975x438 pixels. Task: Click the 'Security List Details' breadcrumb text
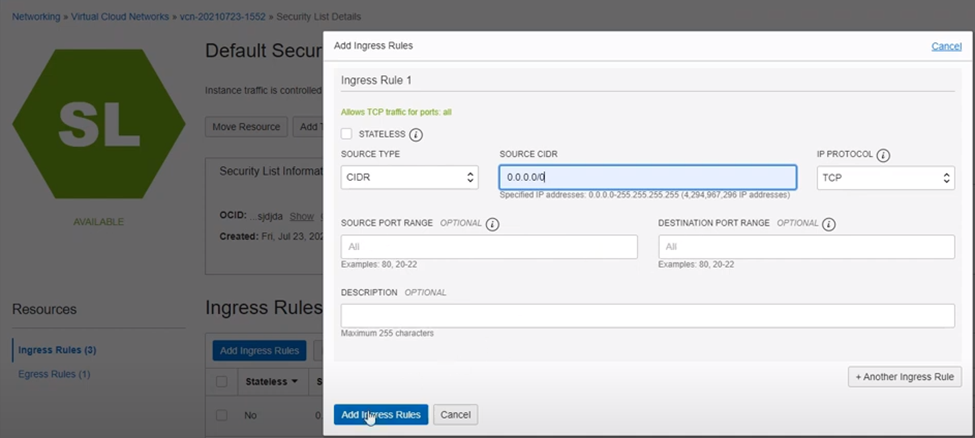pos(318,17)
